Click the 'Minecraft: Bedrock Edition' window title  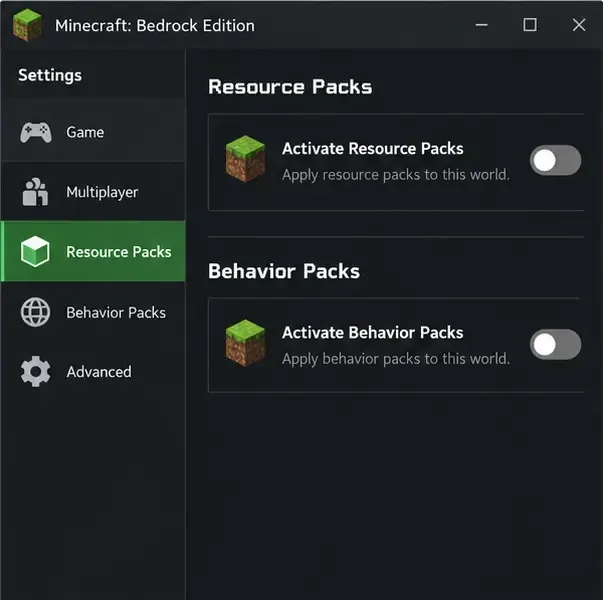pyautogui.click(x=155, y=26)
